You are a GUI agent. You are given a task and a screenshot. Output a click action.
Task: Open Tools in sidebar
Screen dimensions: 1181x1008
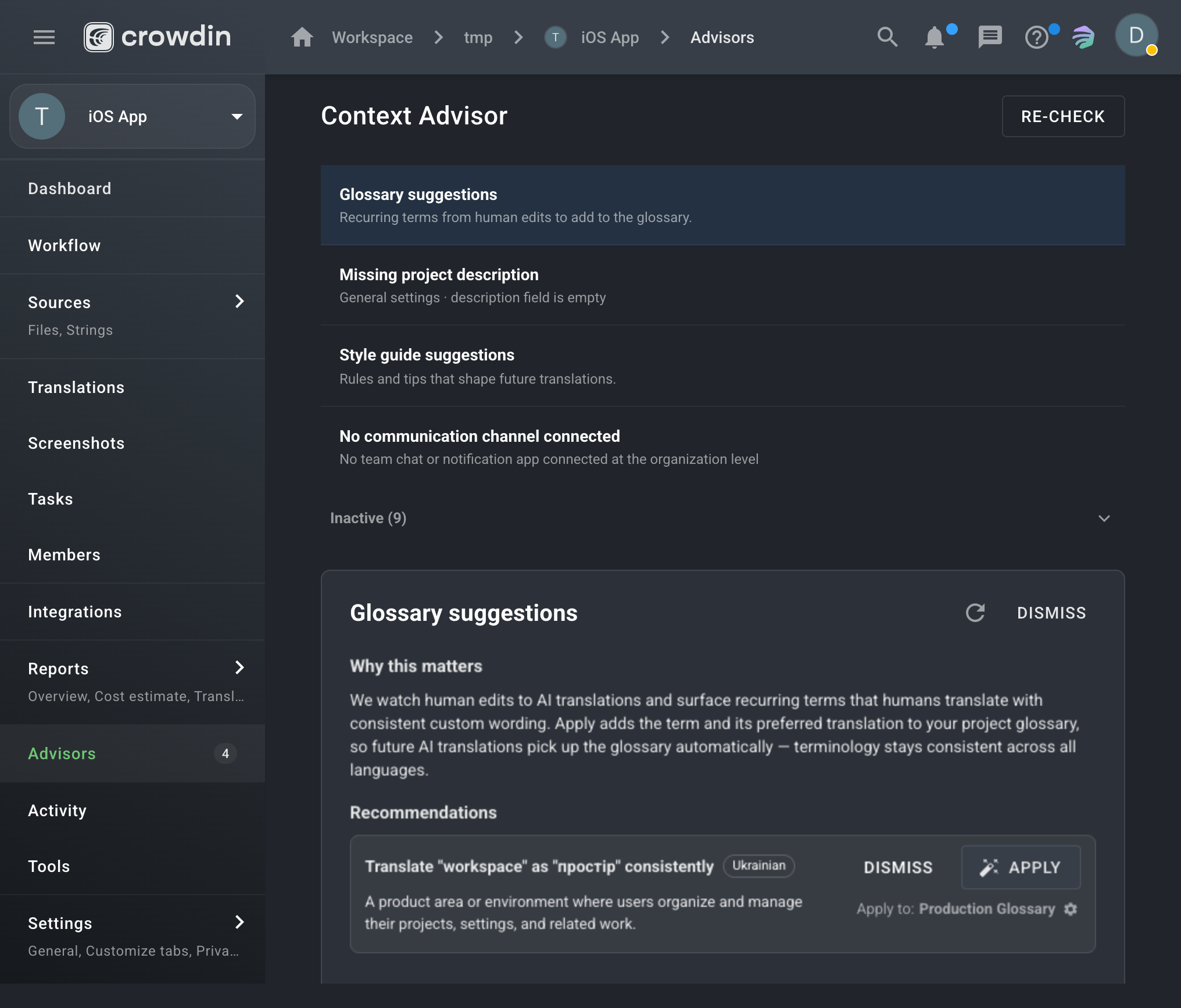(x=133, y=866)
